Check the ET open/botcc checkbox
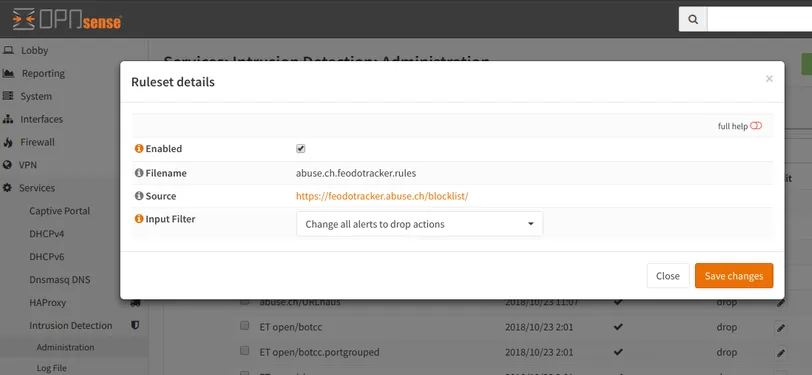This screenshot has height=375, width=812. 244,326
